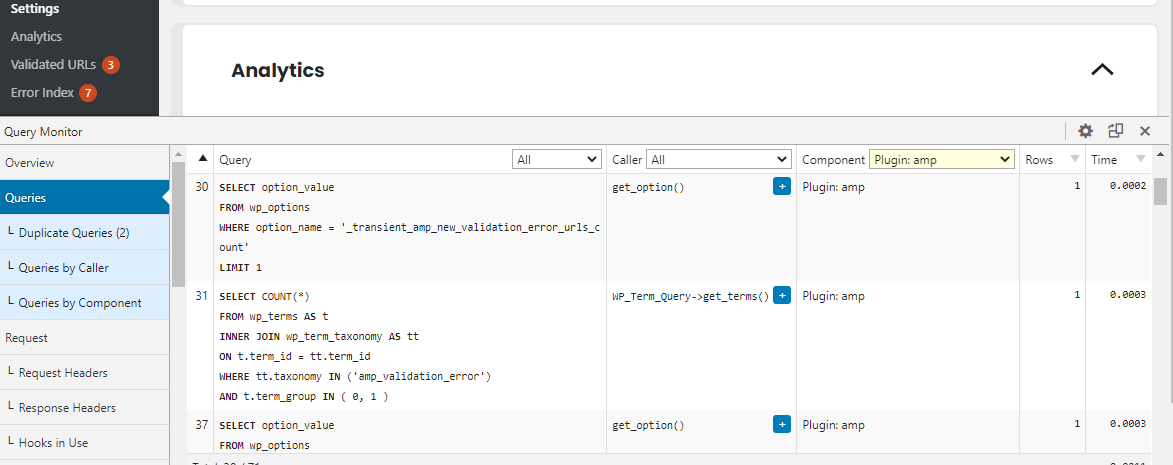1173x465 pixels.
Task: Expand caller for query 30 plus button
Action: pyautogui.click(x=782, y=187)
